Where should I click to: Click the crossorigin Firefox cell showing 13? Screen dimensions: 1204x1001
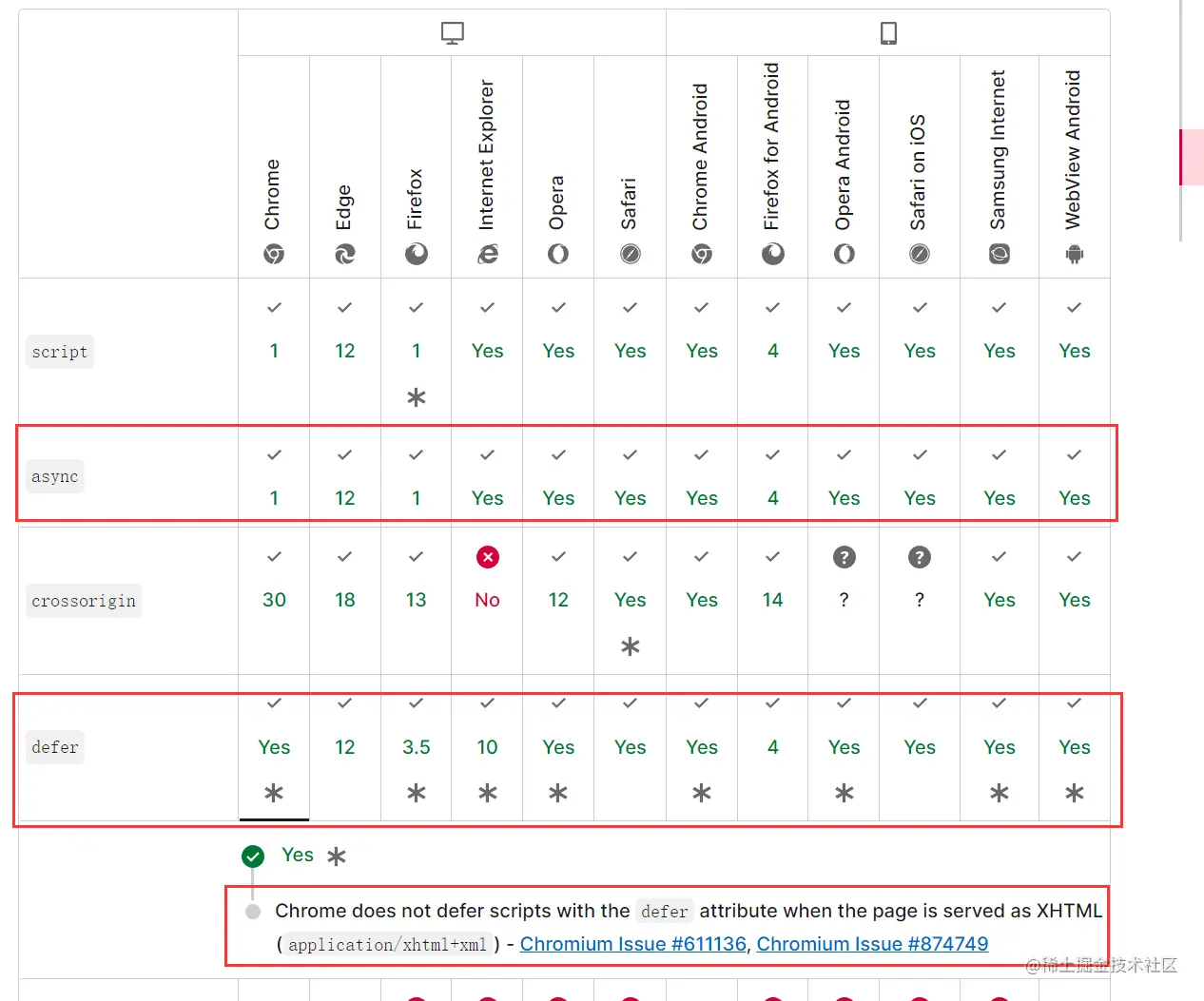(417, 600)
